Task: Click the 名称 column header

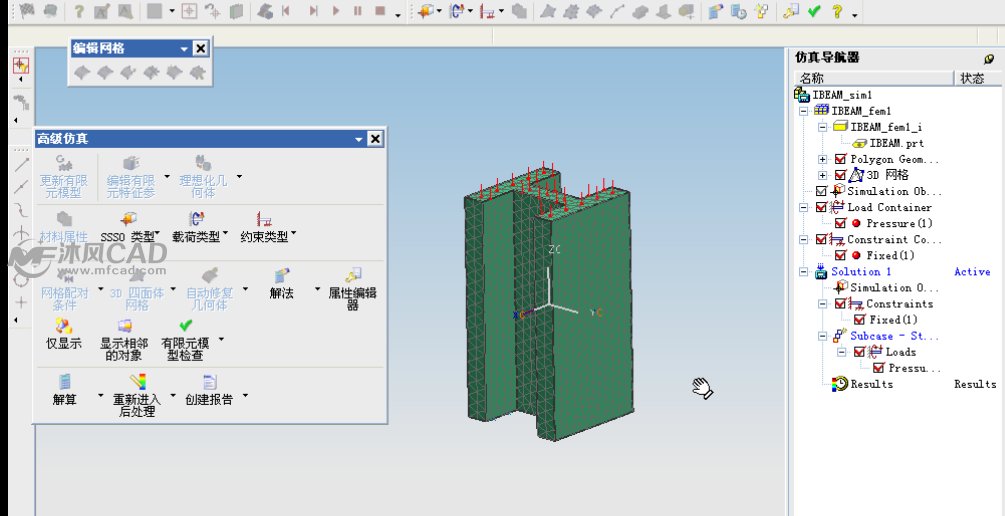Action: [812, 78]
